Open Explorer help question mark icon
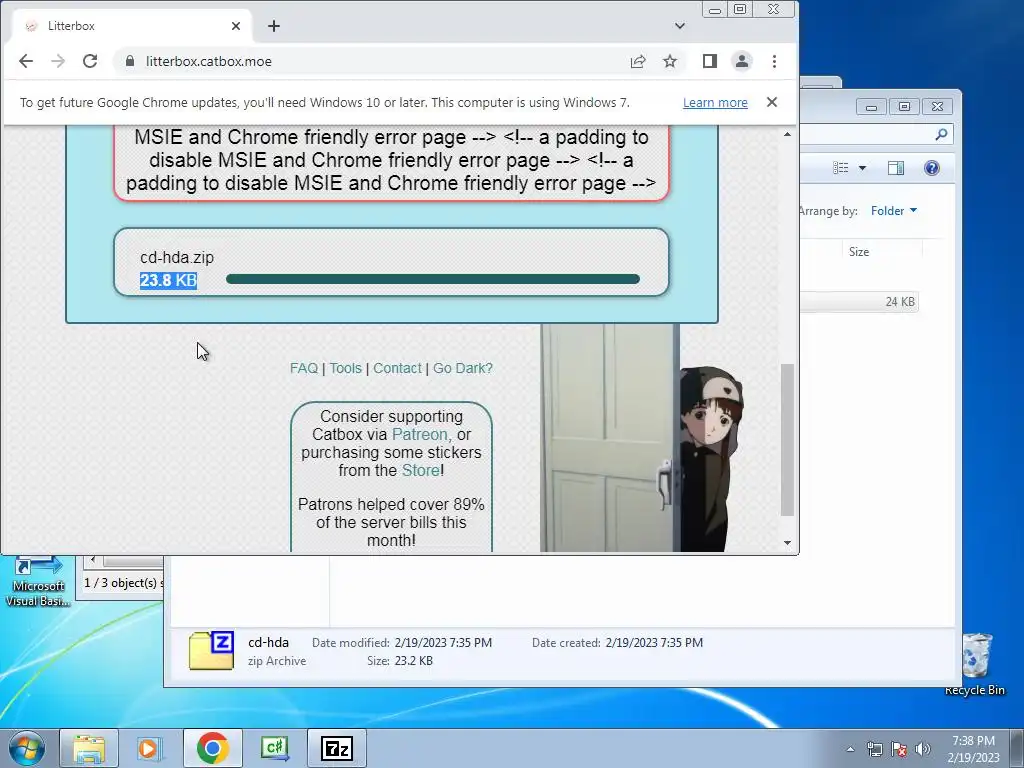The image size is (1024, 768). (932, 168)
